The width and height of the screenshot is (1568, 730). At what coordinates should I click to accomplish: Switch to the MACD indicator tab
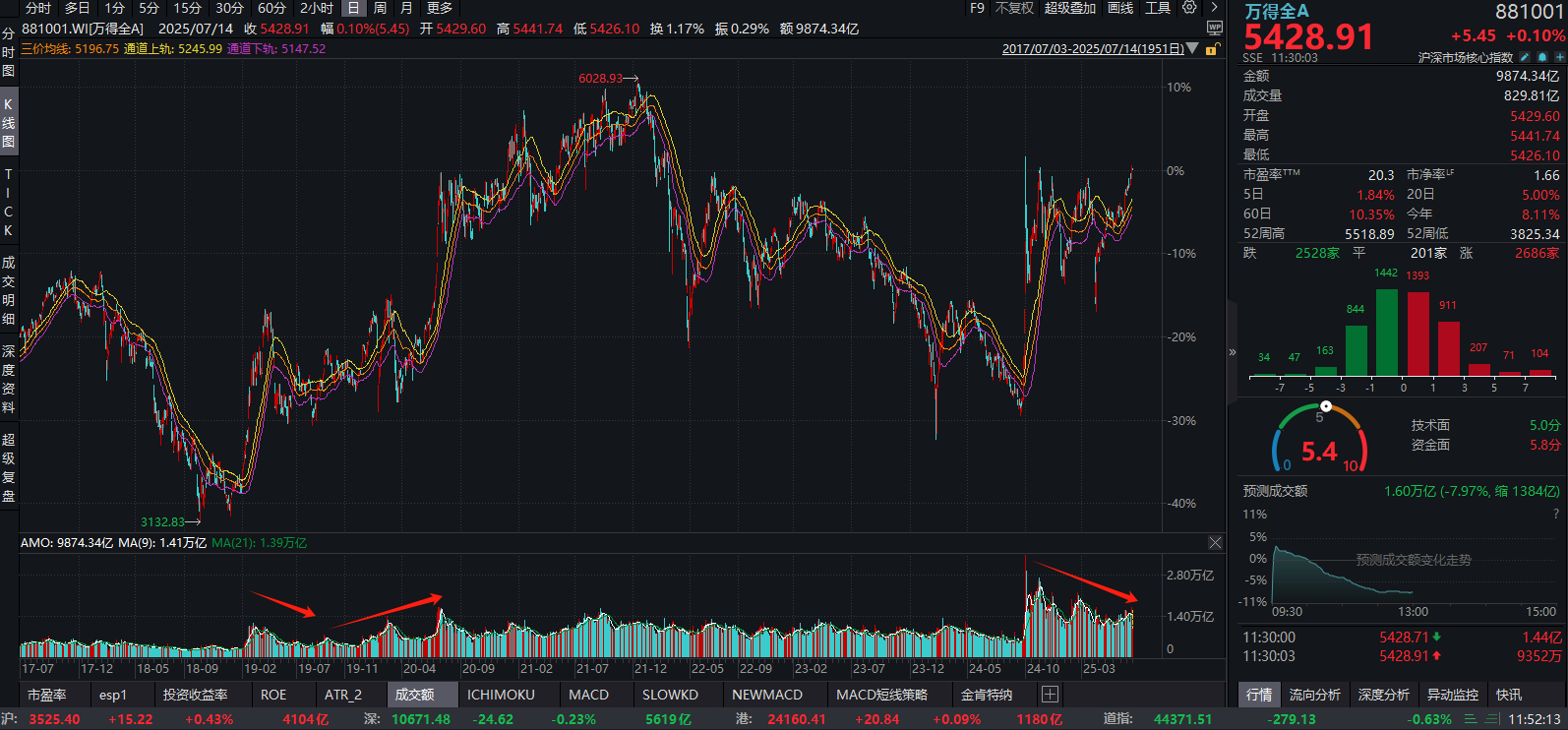pos(588,695)
